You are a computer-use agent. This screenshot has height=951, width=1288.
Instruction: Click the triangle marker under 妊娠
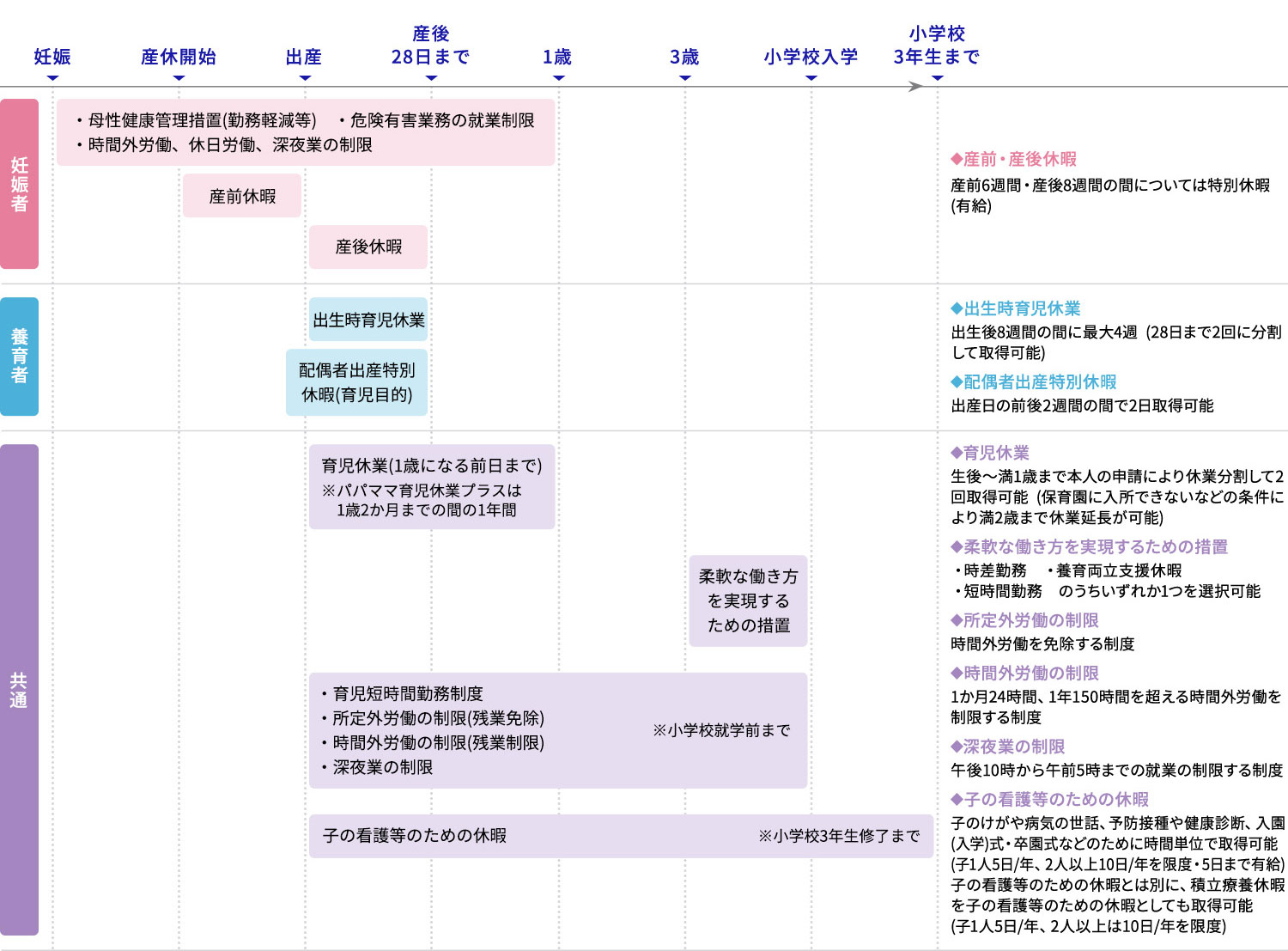(x=52, y=78)
